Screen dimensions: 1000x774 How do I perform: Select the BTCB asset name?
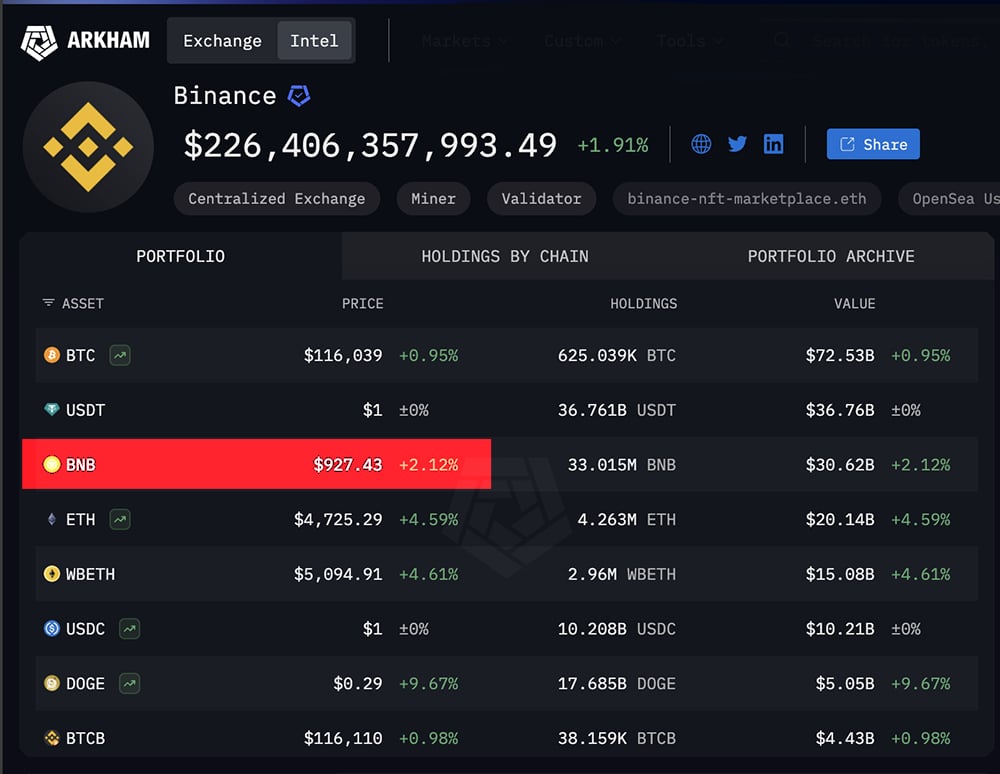(85, 738)
